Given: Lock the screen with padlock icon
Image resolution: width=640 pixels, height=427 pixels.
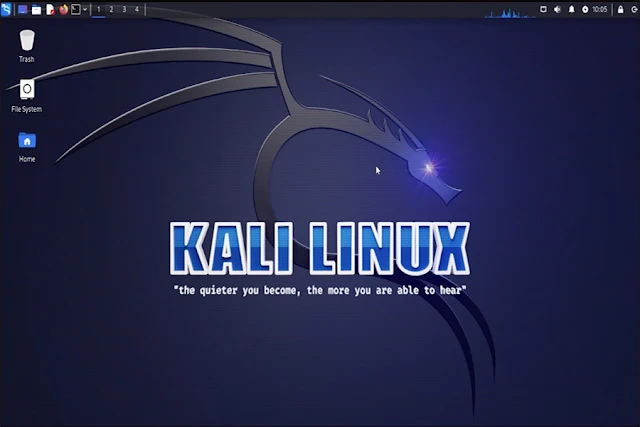Looking at the screenshot, I should point(620,9).
